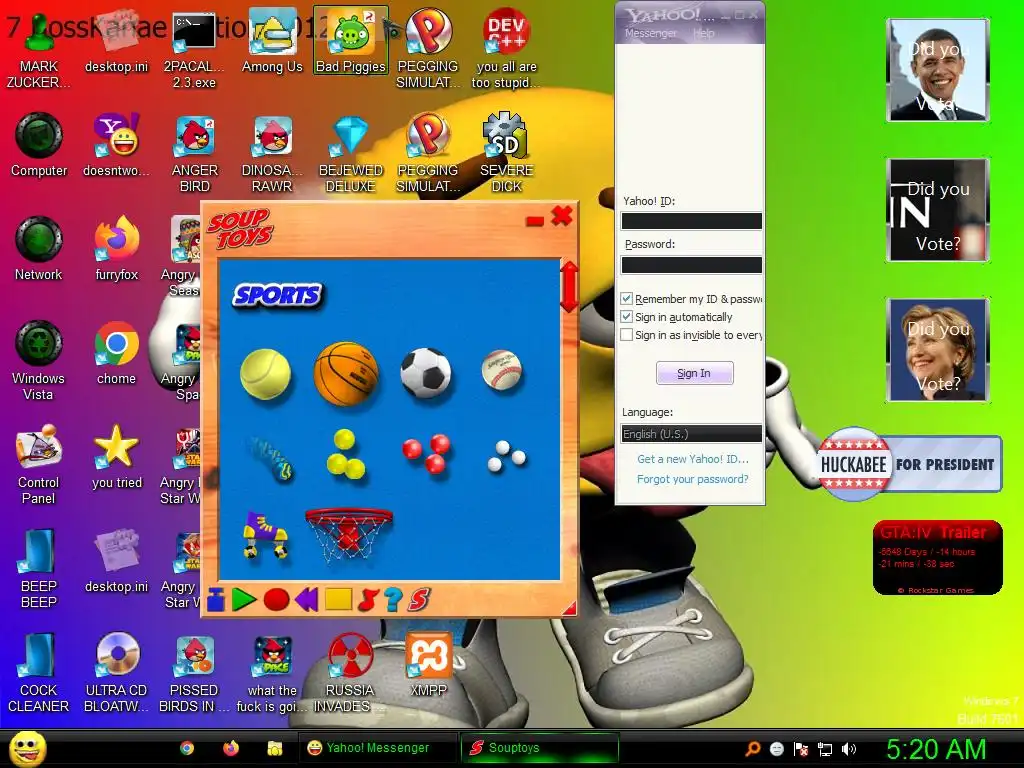Viewport: 1024px width, 768px height.
Task: Open the Start menu smiley button
Action: click(x=27, y=748)
